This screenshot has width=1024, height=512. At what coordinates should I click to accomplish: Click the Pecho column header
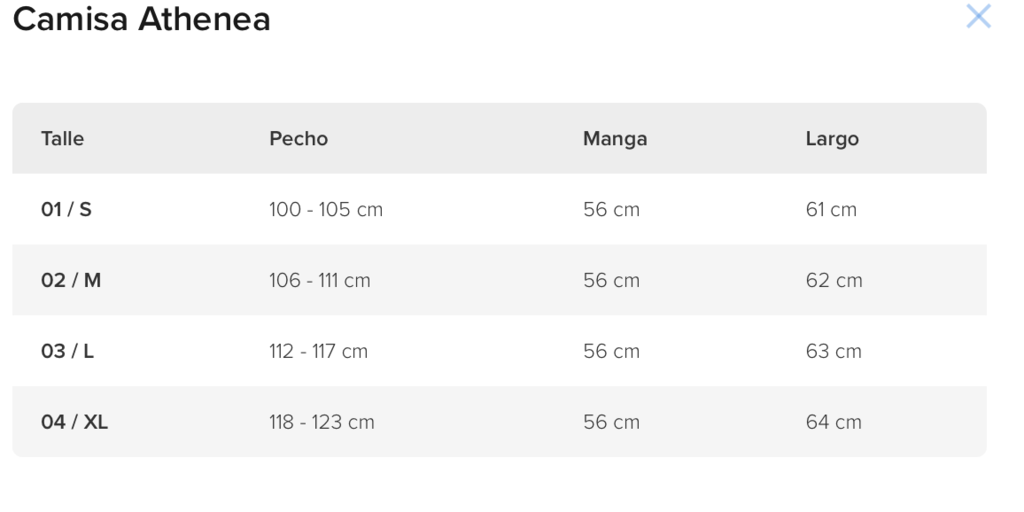click(x=298, y=138)
